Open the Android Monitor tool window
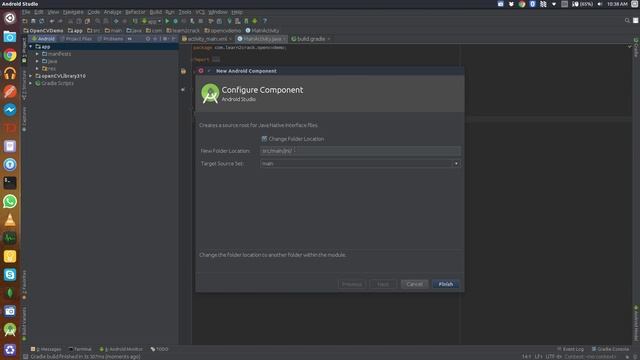The image size is (640, 360). coord(121,349)
